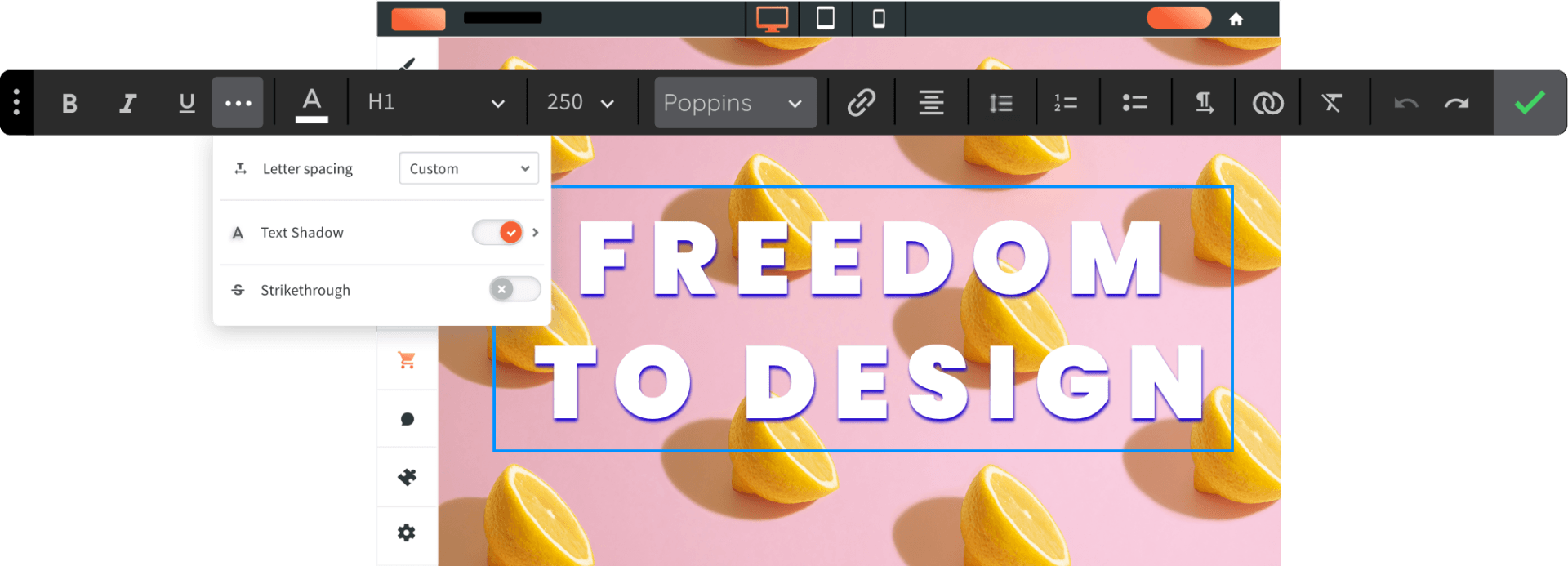Create a bulleted list
This screenshot has width=1568, height=566.
pyautogui.click(x=1134, y=103)
